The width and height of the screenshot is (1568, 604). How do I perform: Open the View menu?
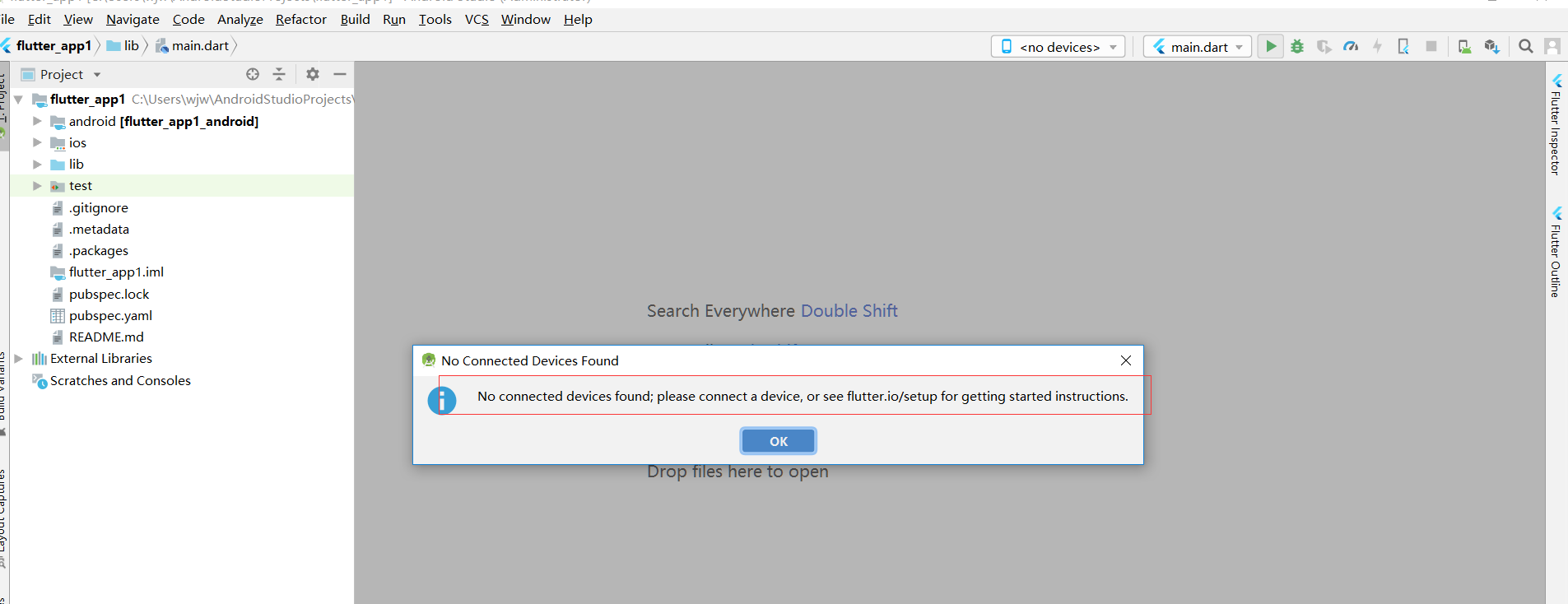[x=78, y=19]
